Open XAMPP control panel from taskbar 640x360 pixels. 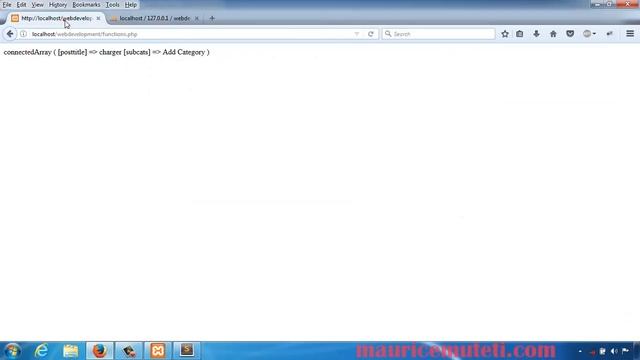tap(158, 351)
